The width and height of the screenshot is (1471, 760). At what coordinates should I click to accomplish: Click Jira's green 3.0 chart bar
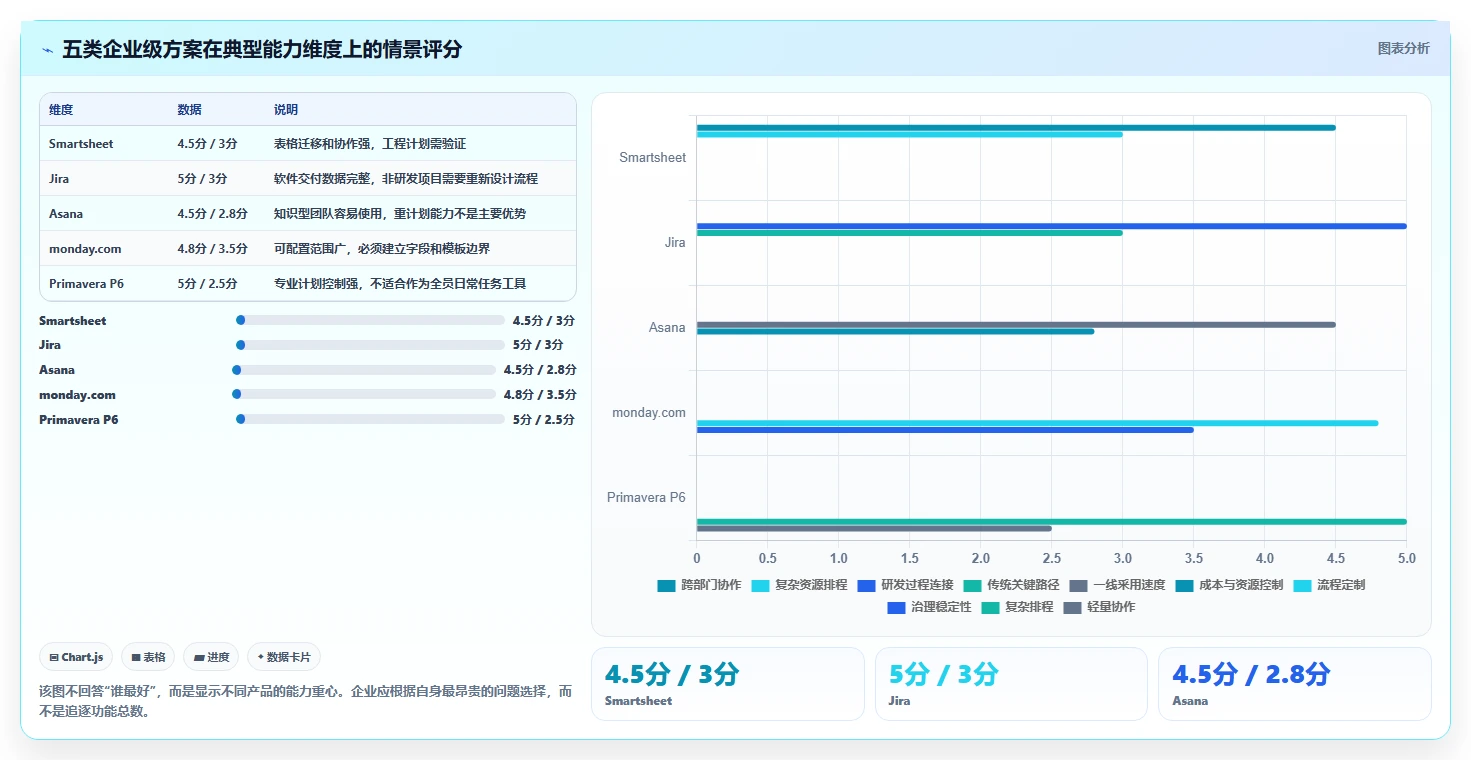(x=910, y=233)
